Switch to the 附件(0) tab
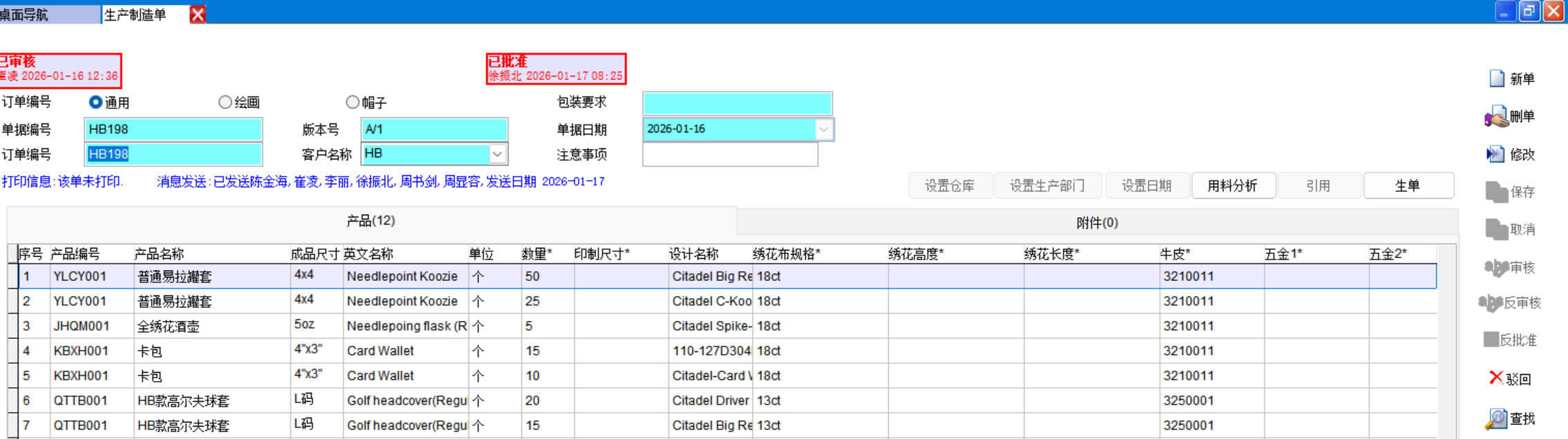 (1096, 223)
